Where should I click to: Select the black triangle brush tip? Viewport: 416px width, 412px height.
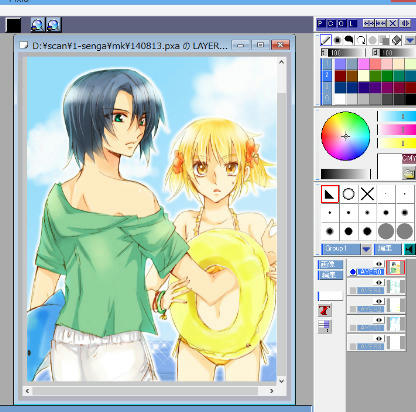pyautogui.click(x=330, y=194)
